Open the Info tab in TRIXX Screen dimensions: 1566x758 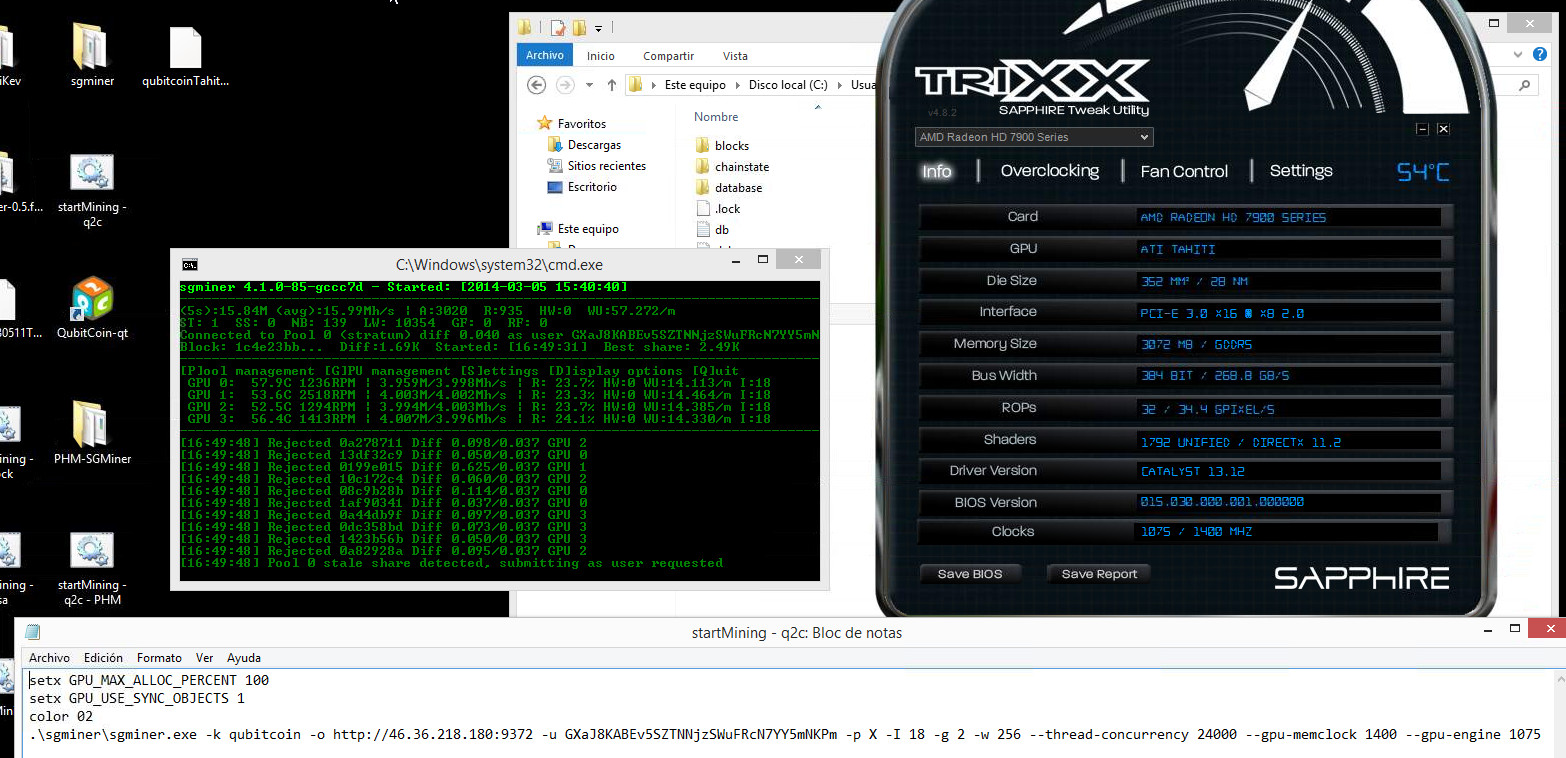pyautogui.click(x=936, y=171)
